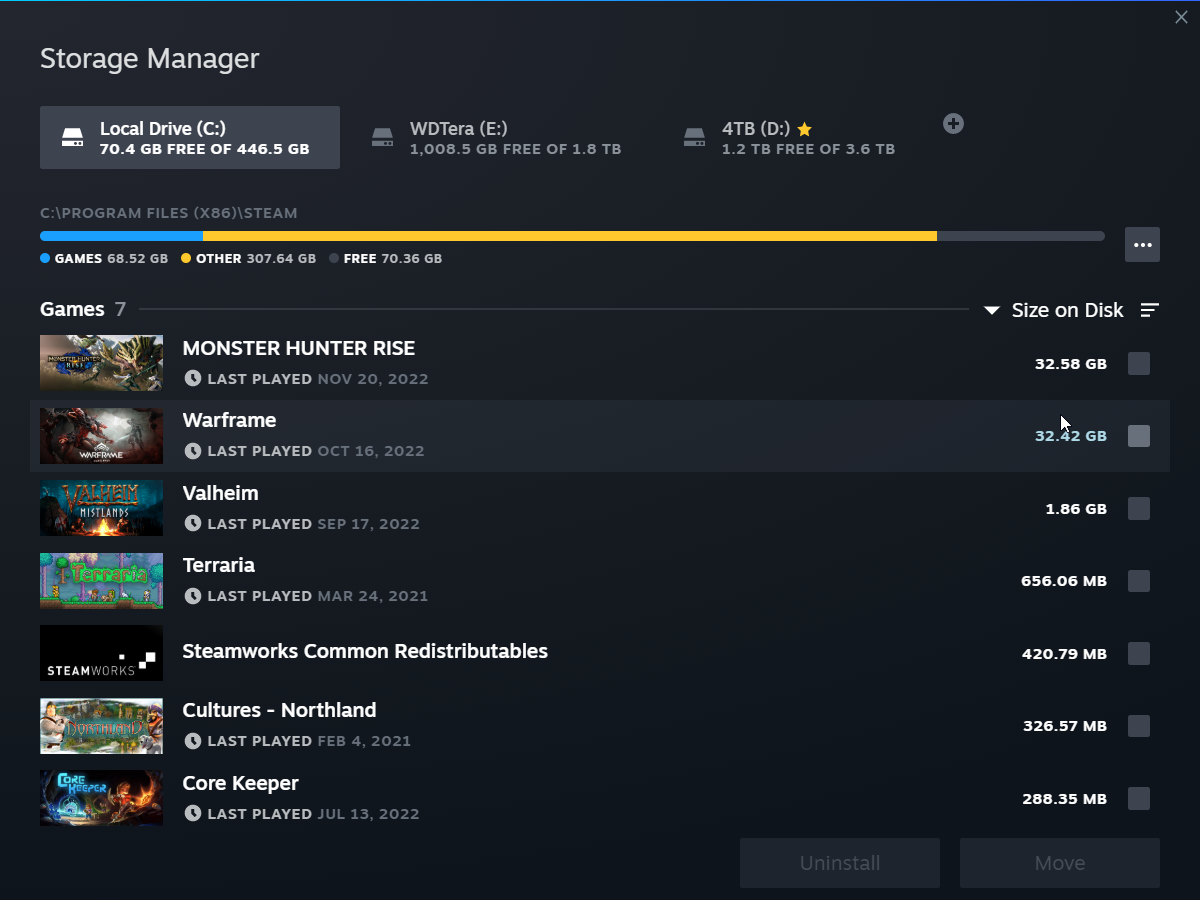Select the Valheim game title
Viewport: 1200px width, 900px height.
220,493
